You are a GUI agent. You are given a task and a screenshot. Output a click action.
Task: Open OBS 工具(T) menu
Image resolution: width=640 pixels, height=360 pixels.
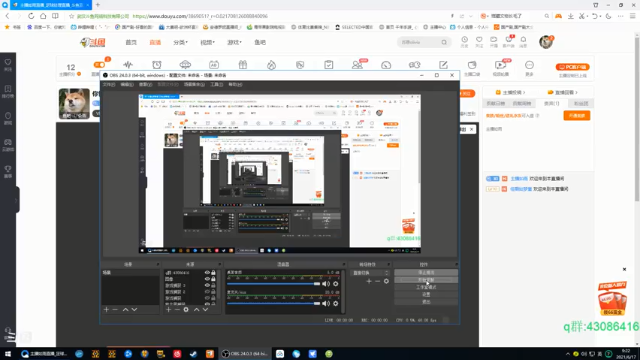click(216, 84)
